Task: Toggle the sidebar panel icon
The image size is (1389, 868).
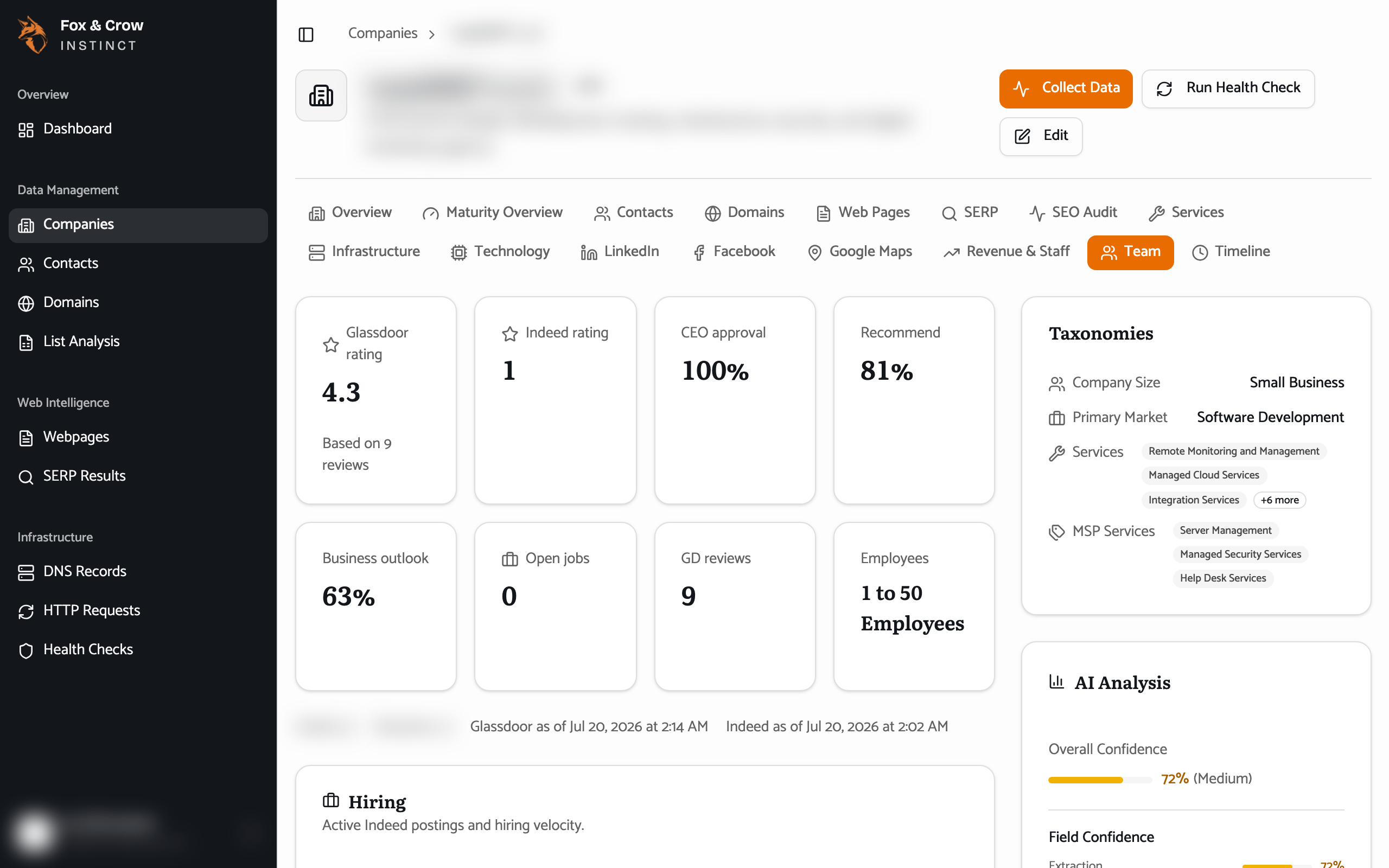Action: point(306,34)
